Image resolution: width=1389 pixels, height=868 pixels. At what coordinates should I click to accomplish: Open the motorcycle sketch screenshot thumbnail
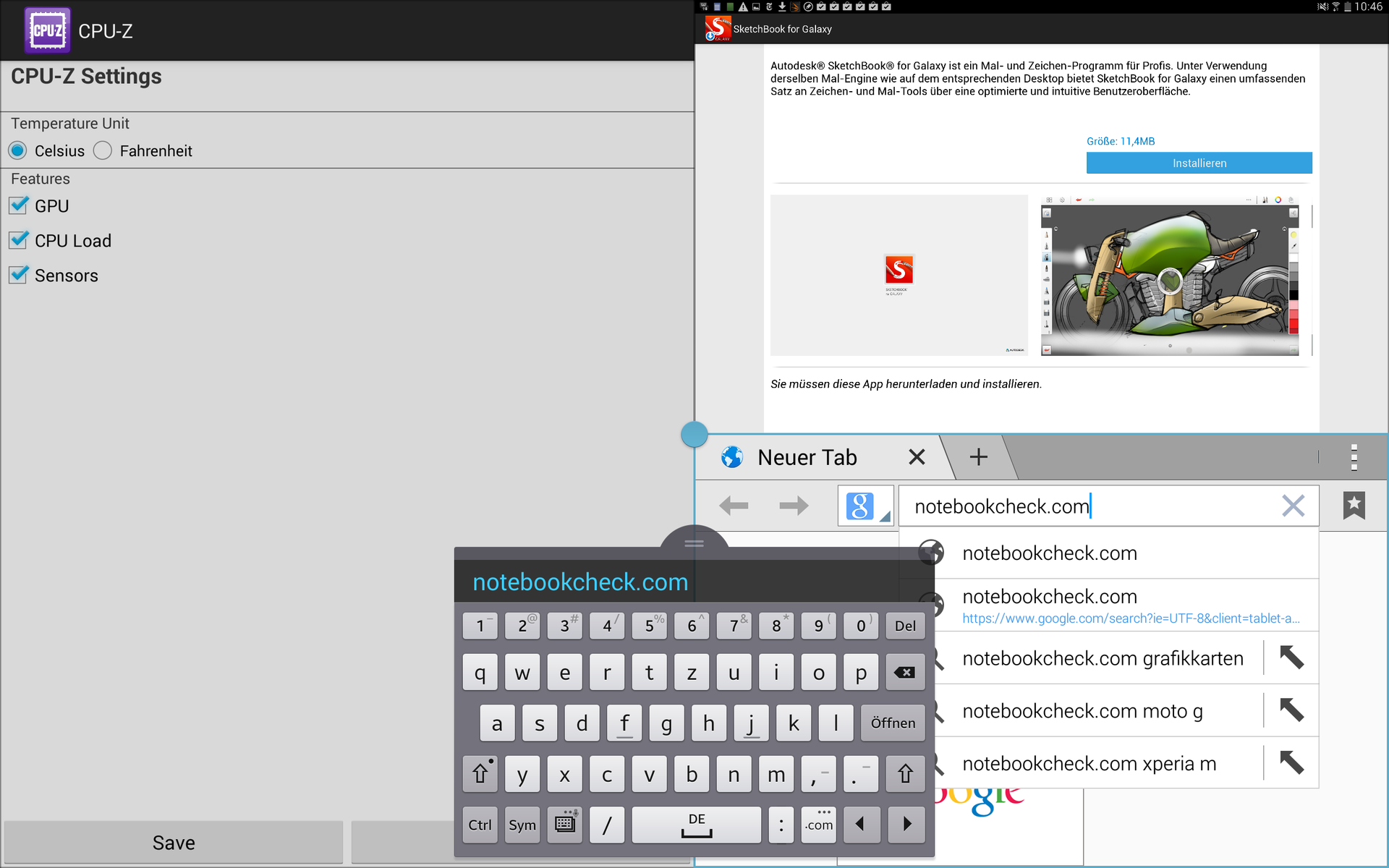(x=1170, y=275)
